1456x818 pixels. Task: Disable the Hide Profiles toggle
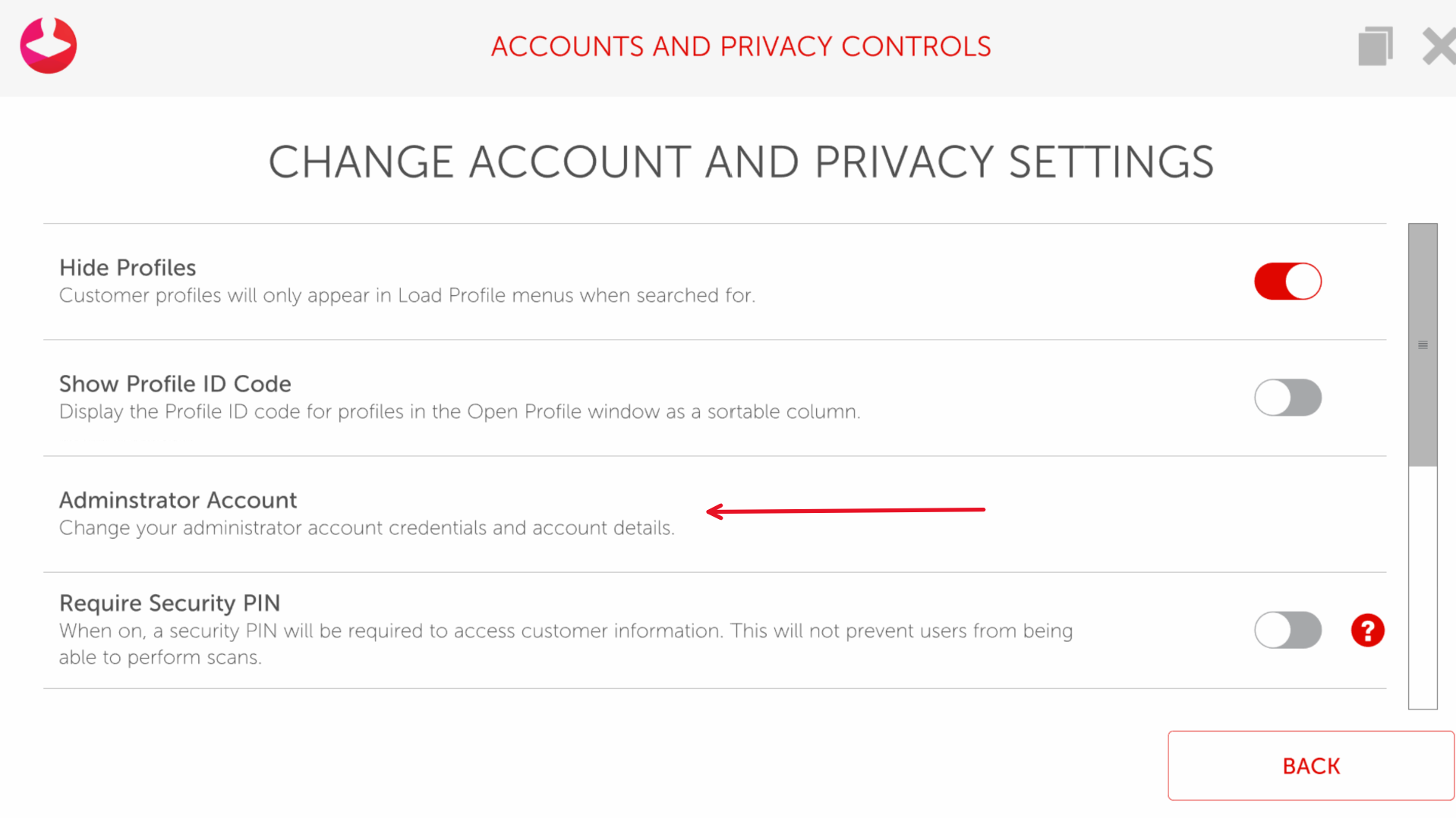point(1287,282)
